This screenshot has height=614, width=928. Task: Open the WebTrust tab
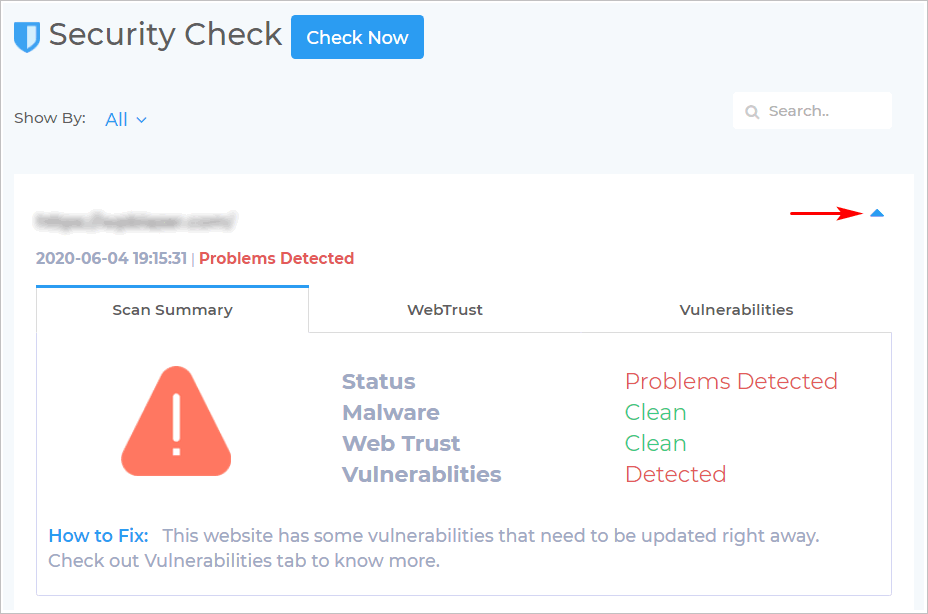pos(444,310)
